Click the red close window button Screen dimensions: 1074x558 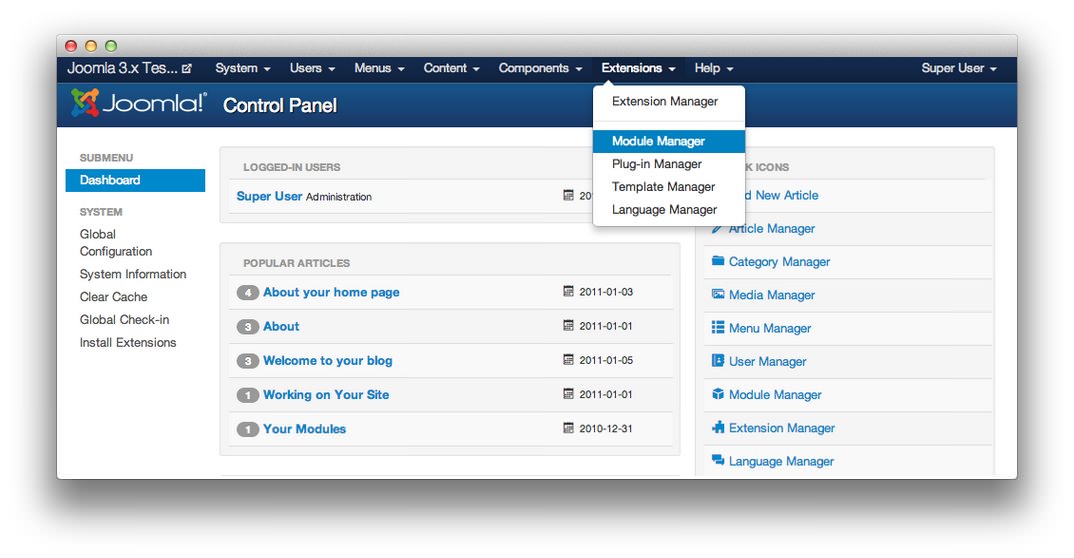[x=71, y=46]
